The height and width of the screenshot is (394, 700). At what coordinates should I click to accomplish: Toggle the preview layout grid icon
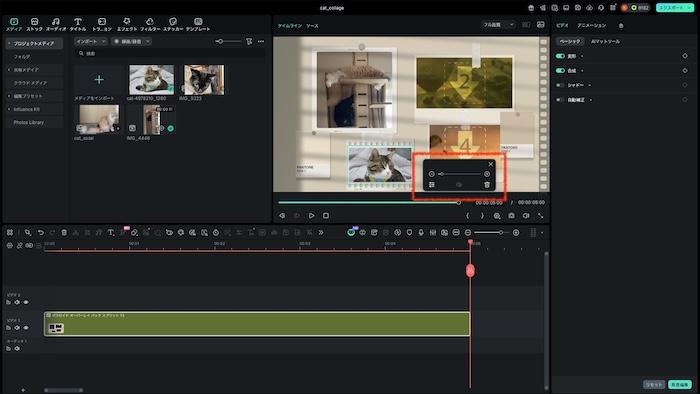526,25
